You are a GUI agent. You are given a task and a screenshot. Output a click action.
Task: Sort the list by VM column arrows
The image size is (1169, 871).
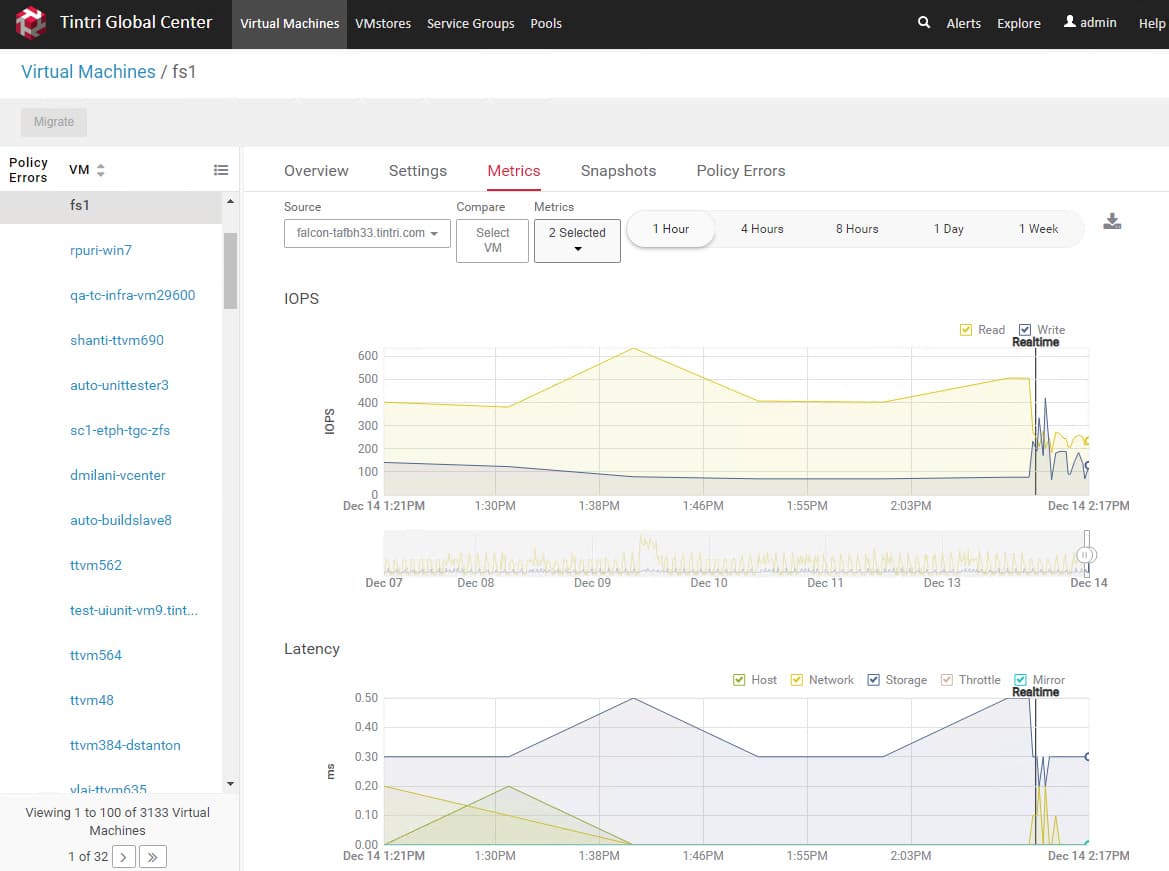click(x=101, y=170)
